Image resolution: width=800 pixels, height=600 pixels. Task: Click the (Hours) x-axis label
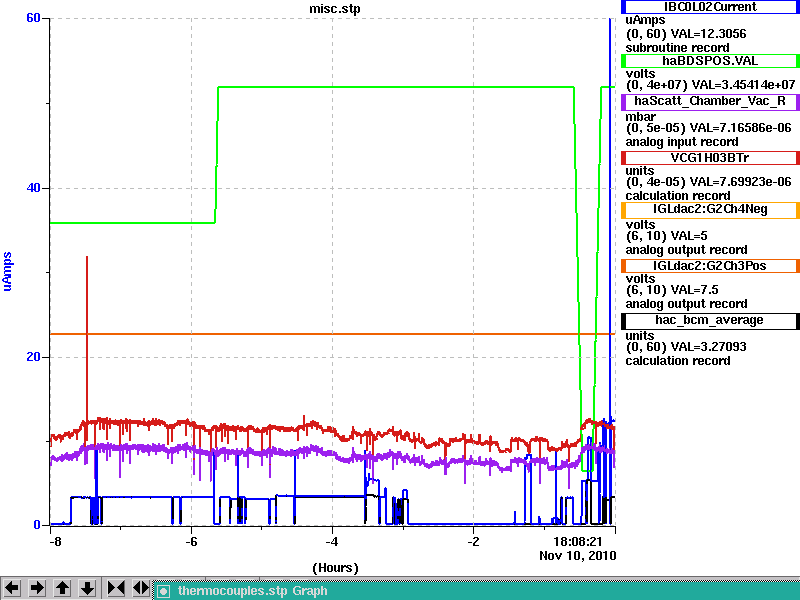(x=335, y=568)
